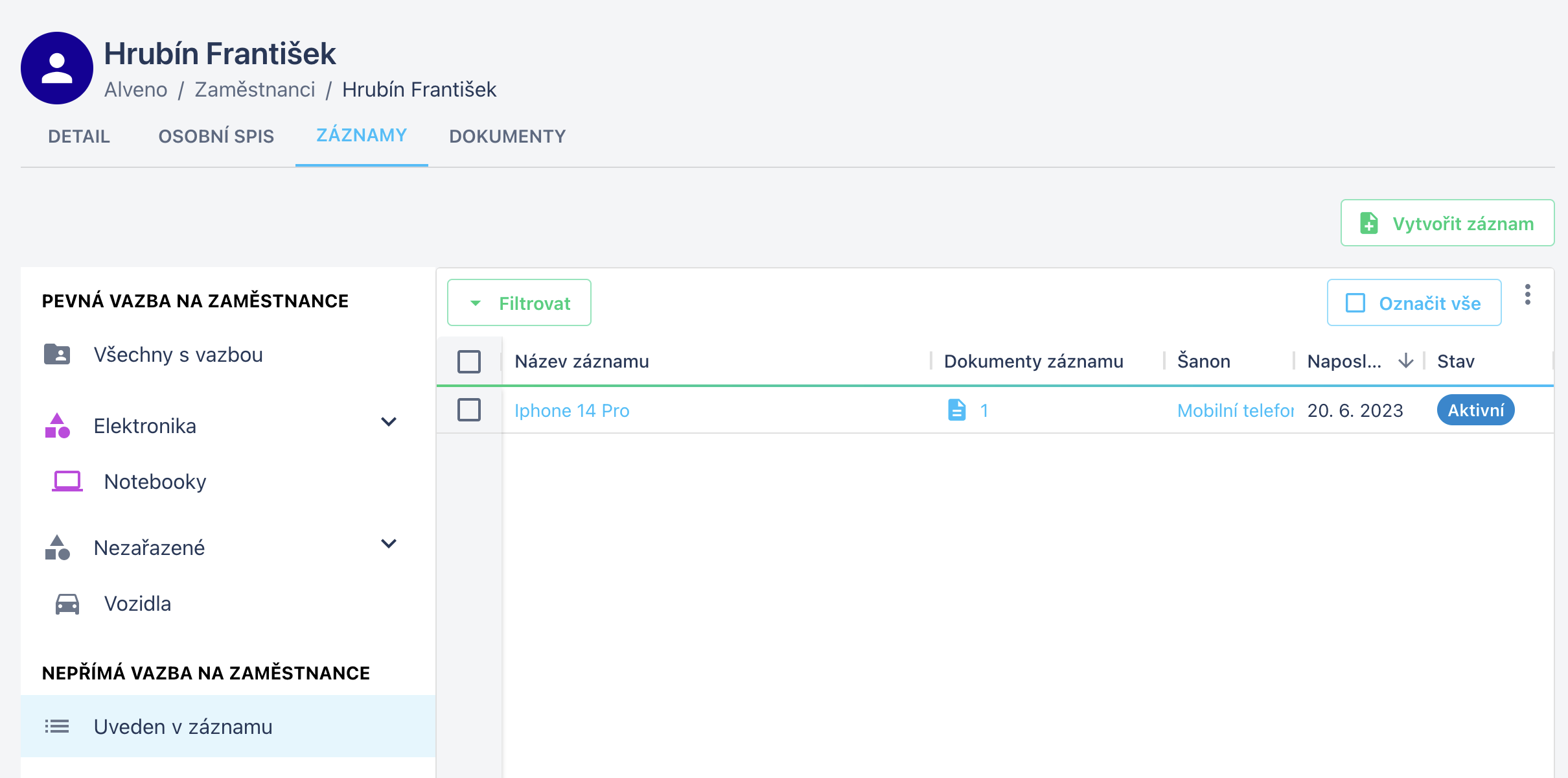Click the Notebooky laptop icon
Screen dimensions: 1568x778
coord(67,482)
